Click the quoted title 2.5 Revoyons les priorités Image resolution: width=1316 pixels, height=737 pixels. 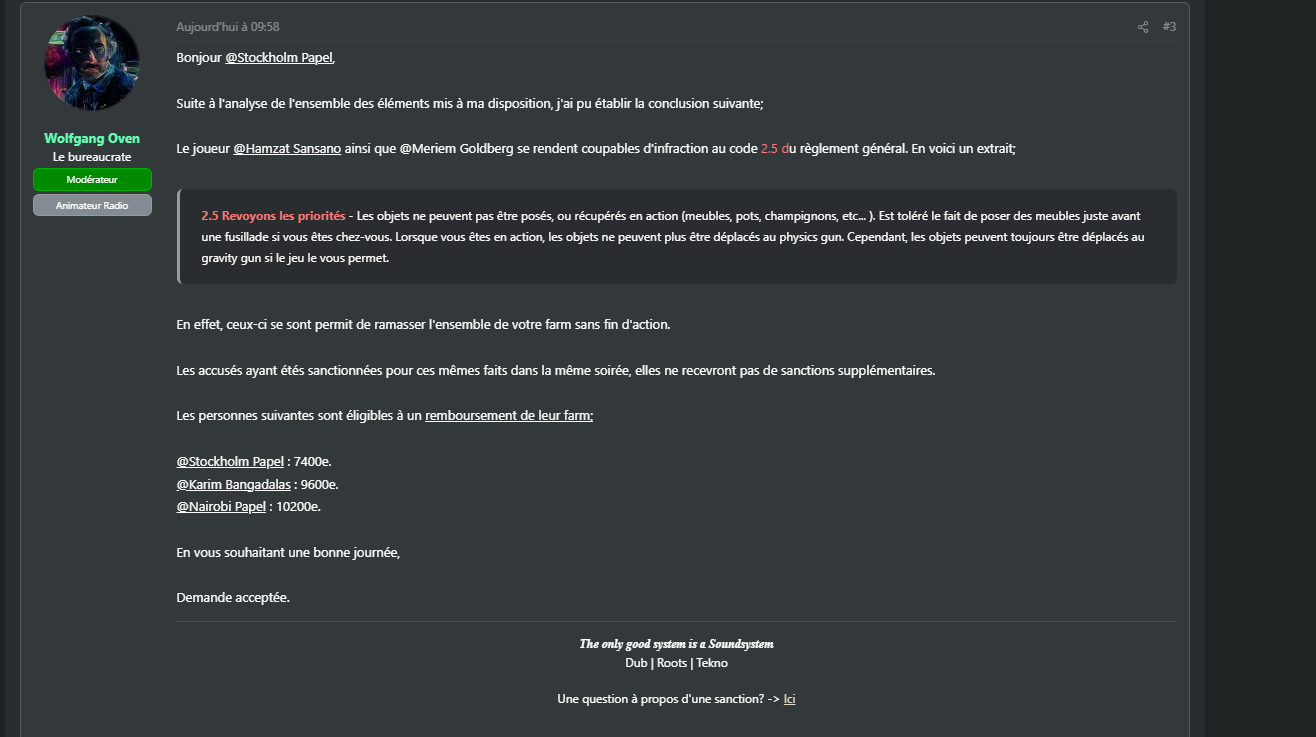pos(273,216)
